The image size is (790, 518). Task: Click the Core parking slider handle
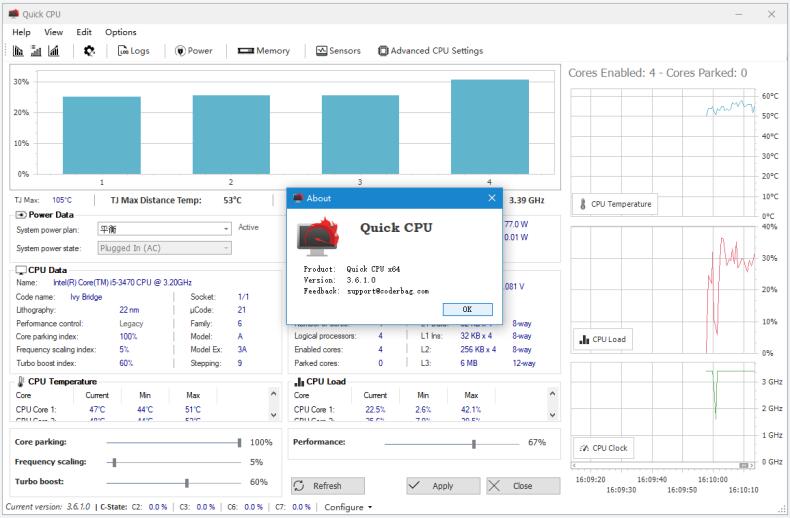239,442
